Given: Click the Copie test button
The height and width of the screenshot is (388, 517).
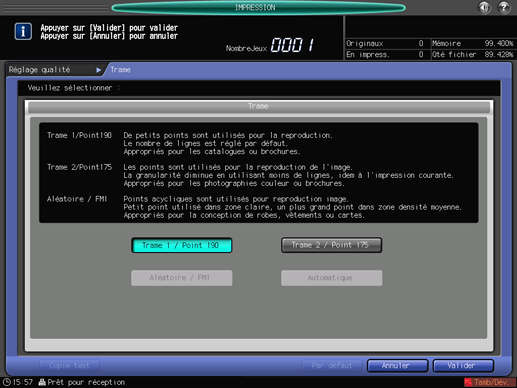Looking at the screenshot, I should coord(69,366).
